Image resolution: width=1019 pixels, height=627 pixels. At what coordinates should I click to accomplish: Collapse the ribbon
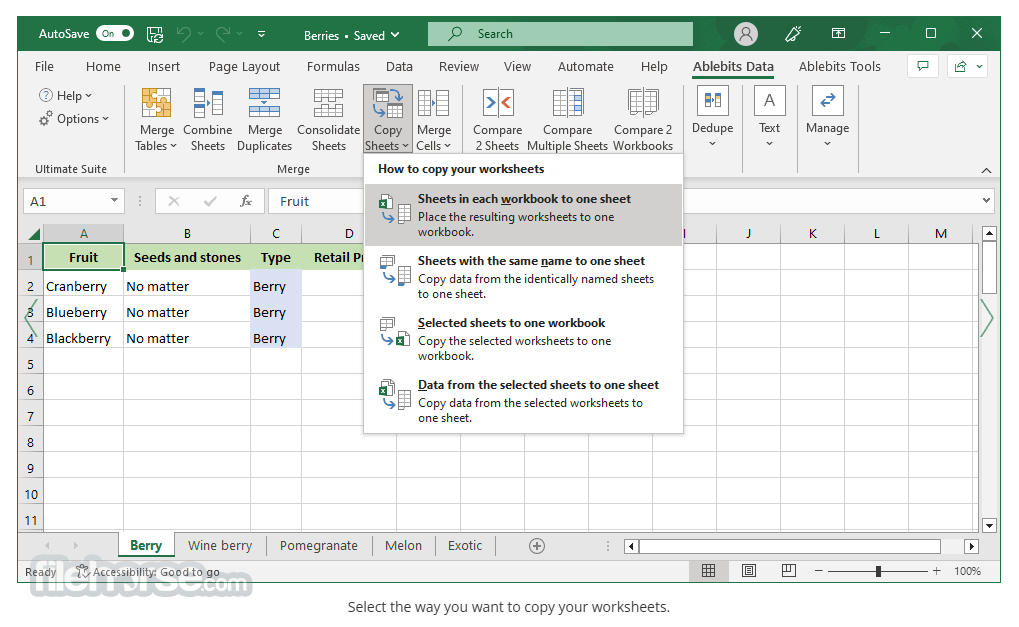pos(986,170)
